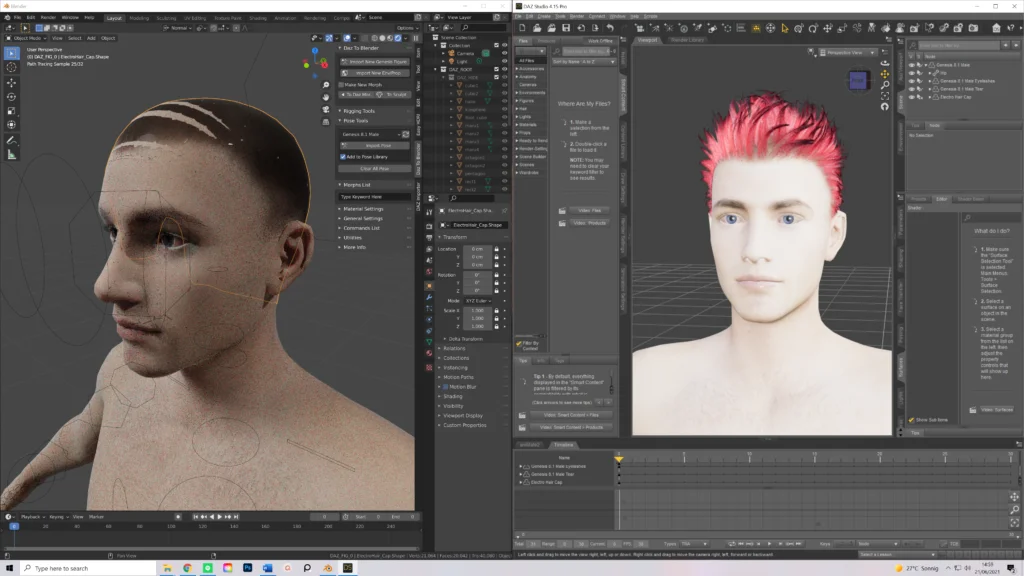Screen dimensions: 1024x576
Task: Open the Sculpting workspace tab in Blender
Action: point(166,18)
